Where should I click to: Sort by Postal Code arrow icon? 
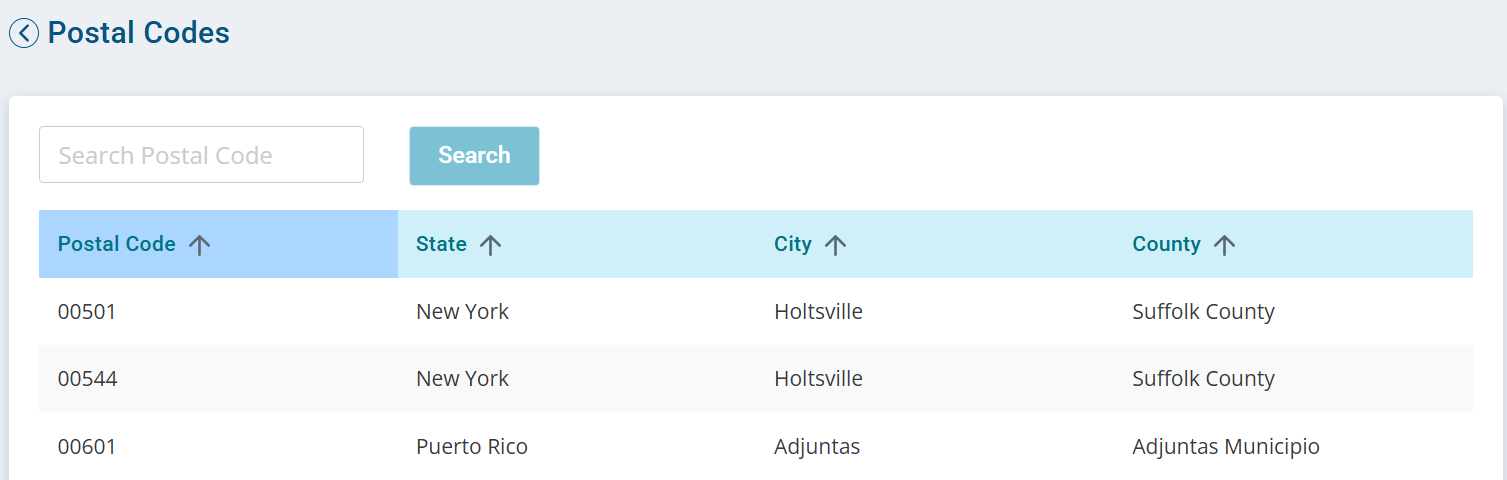pos(200,245)
